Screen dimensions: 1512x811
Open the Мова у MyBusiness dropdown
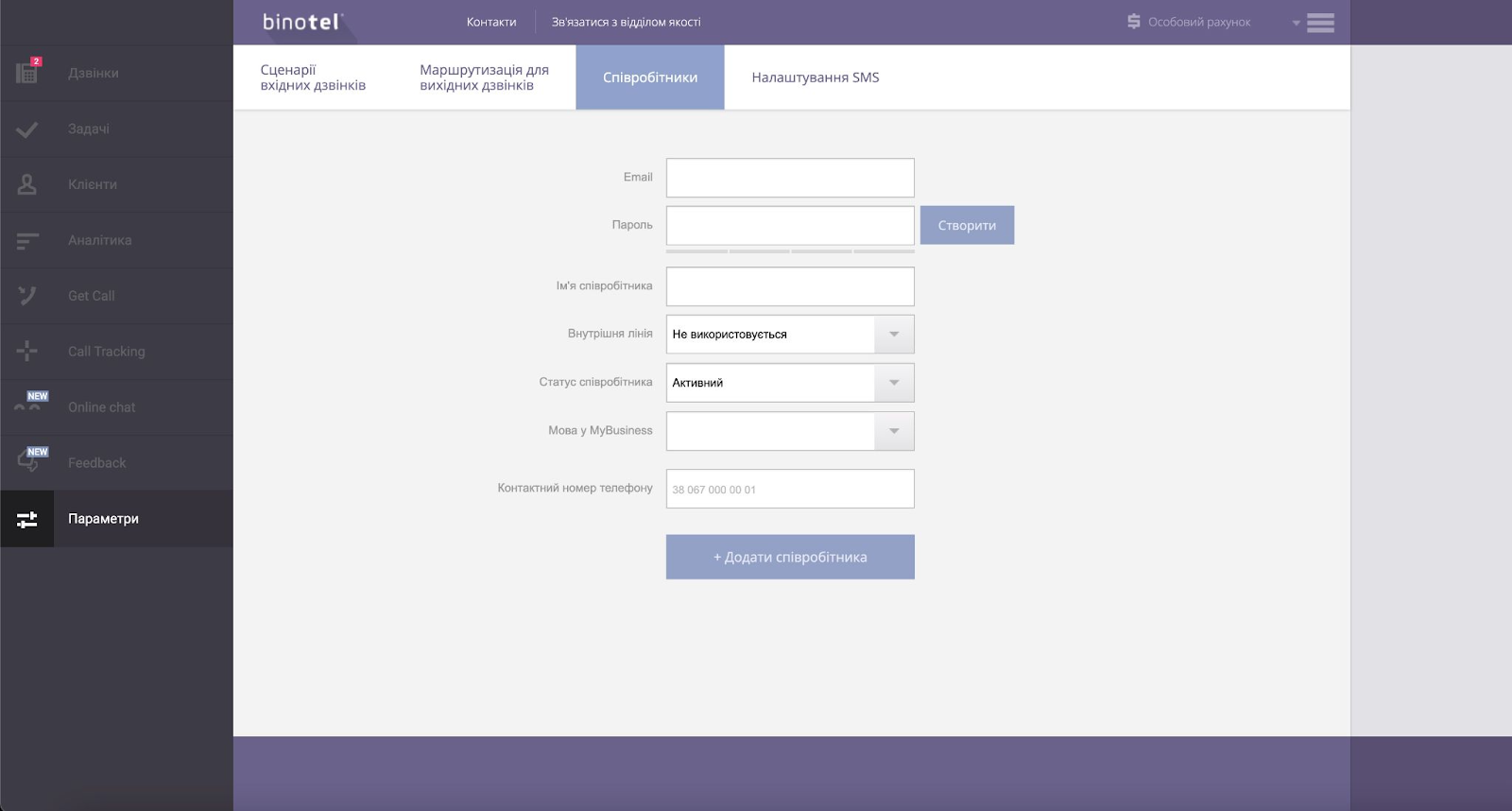click(x=790, y=431)
